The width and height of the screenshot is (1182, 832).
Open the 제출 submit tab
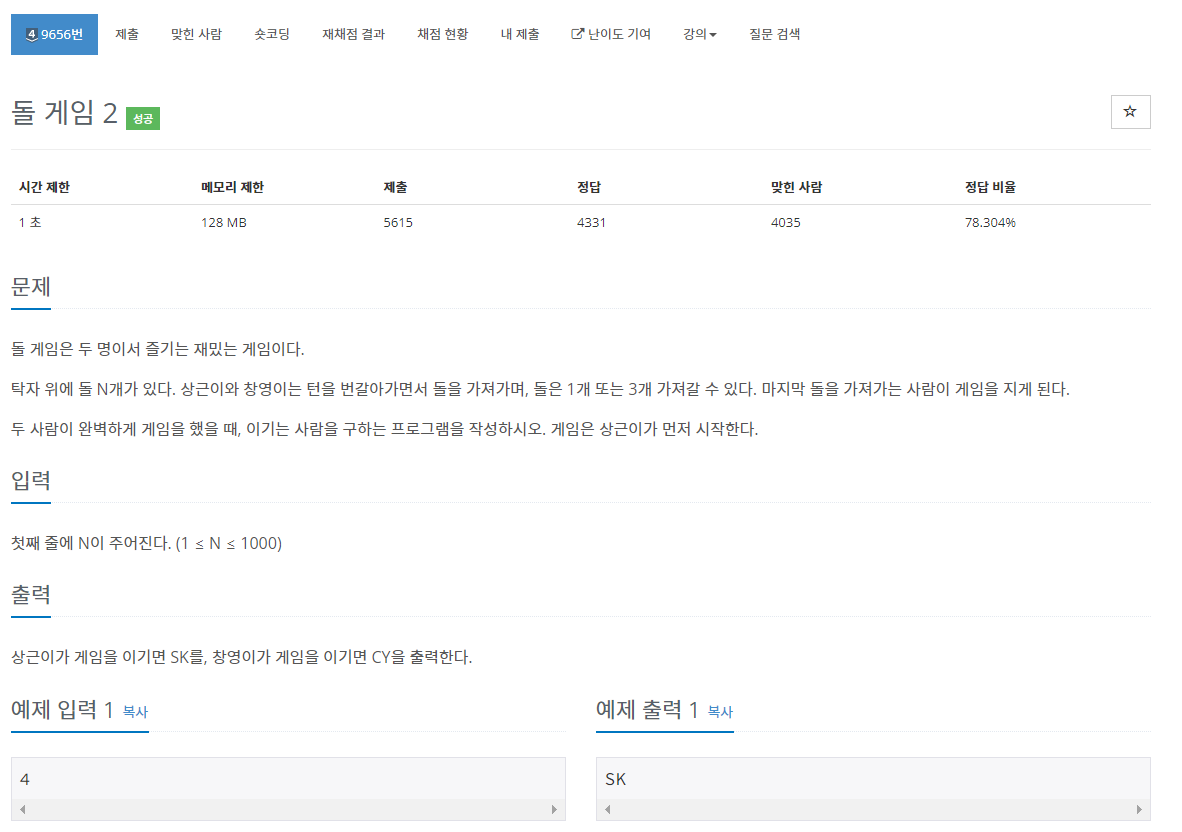[x=127, y=34]
